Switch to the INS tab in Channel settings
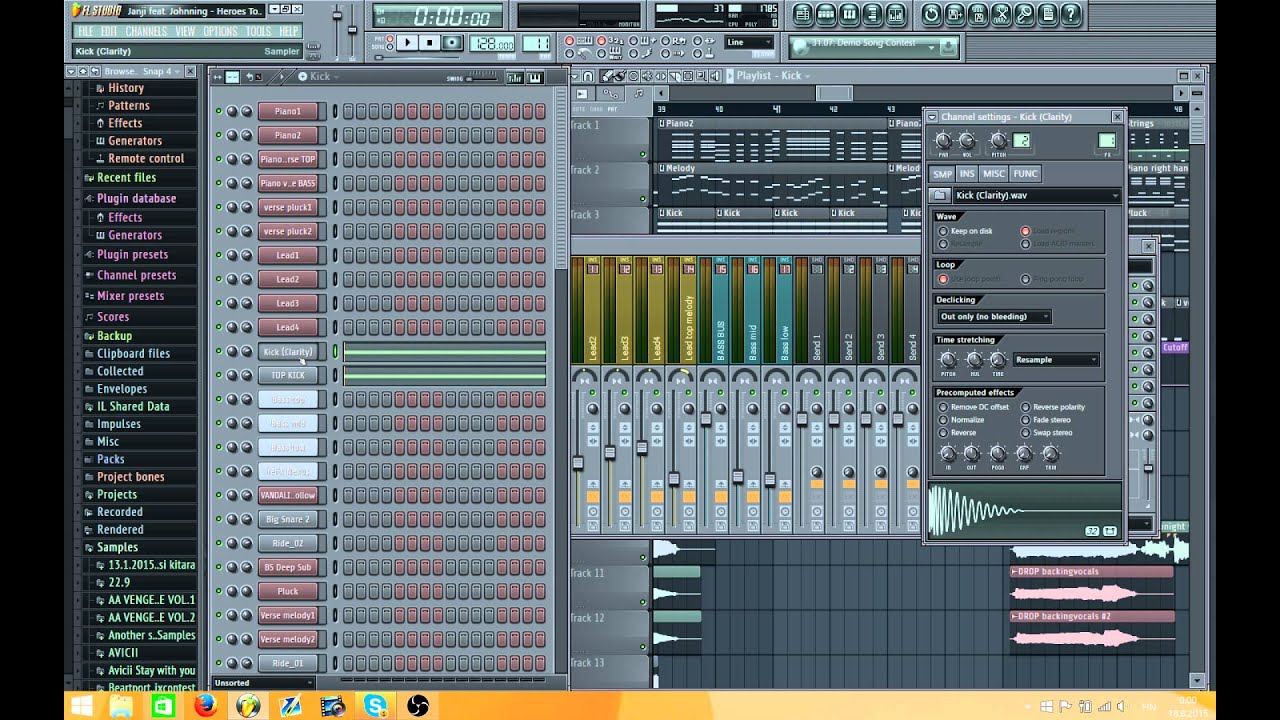The height and width of the screenshot is (720, 1280). [x=967, y=174]
